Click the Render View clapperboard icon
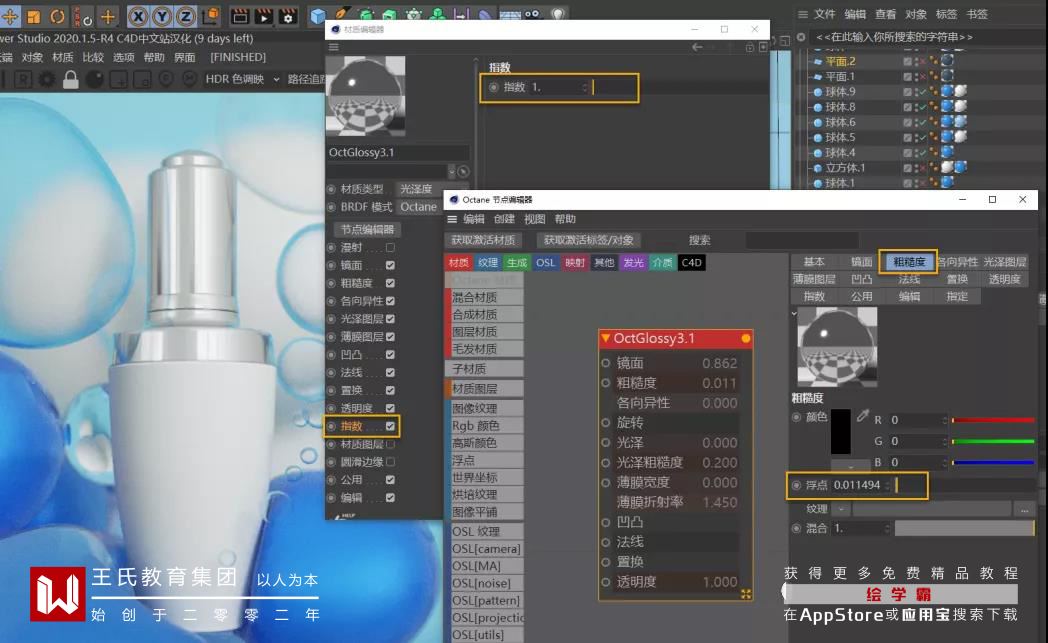Screen dimensions: 1048x643 (239, 16)
